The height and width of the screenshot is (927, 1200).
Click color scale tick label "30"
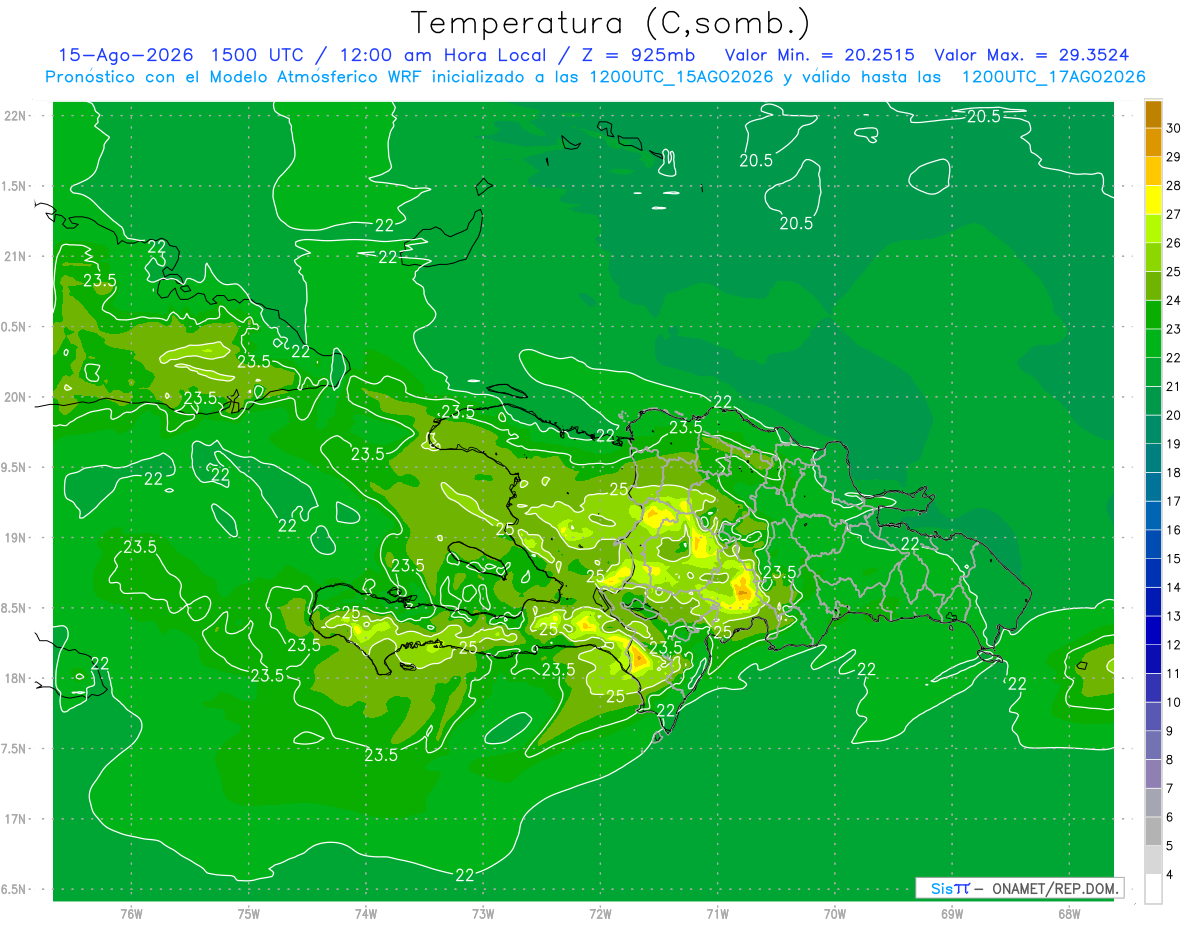pos(1174,128)
